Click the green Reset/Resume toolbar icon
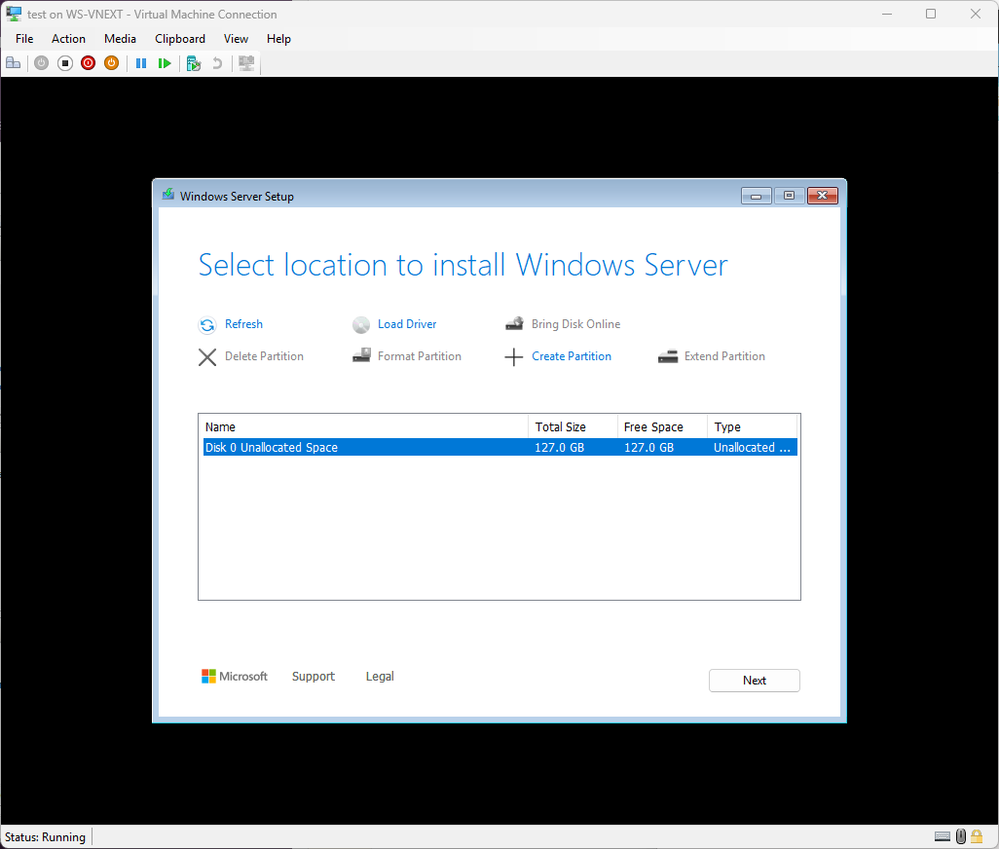This screenshot has width=999, height=849. tap(164, 63)
